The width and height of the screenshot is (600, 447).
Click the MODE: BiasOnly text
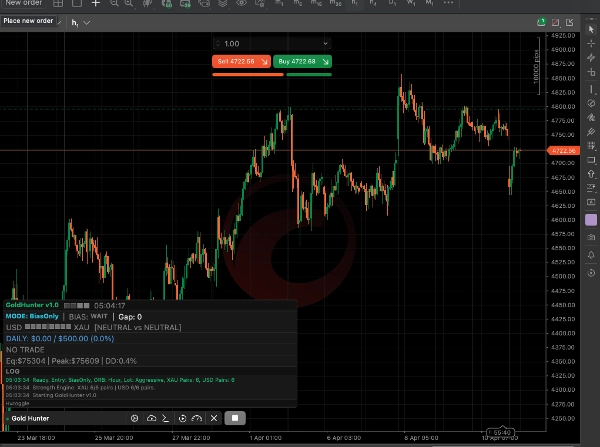pyautogui.click(x=32, y=316)
